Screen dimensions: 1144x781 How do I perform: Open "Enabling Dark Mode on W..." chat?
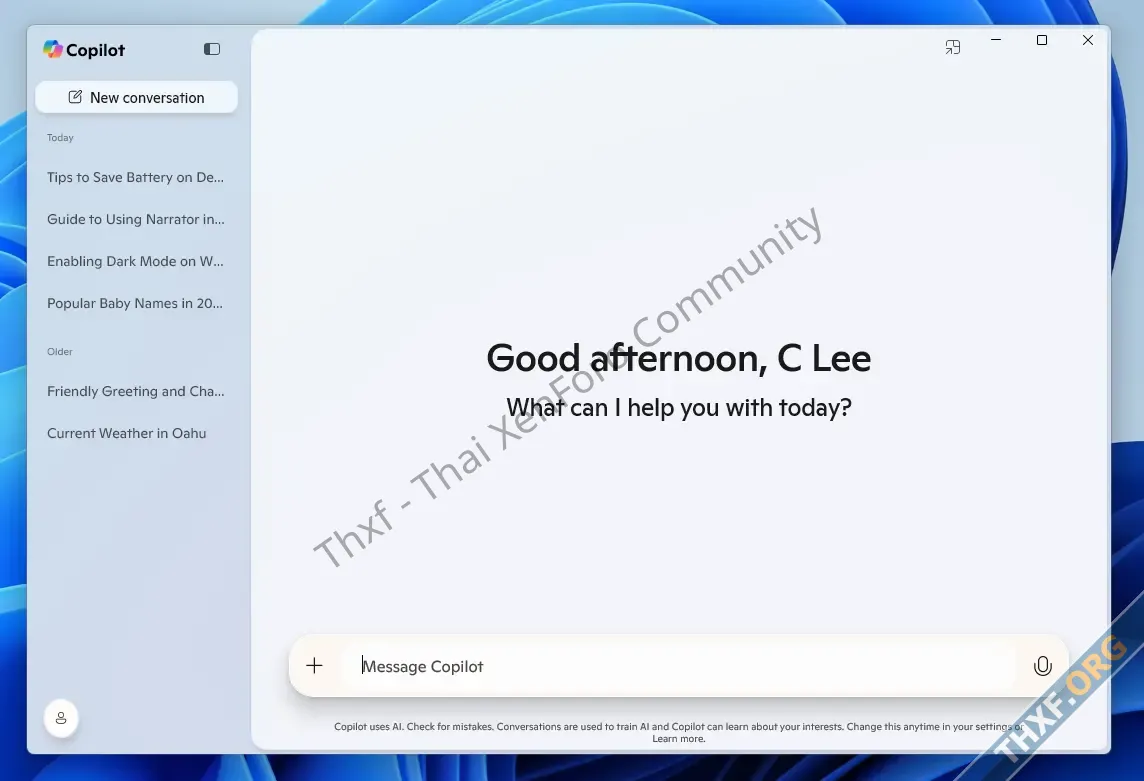click(x=136, y=261)
